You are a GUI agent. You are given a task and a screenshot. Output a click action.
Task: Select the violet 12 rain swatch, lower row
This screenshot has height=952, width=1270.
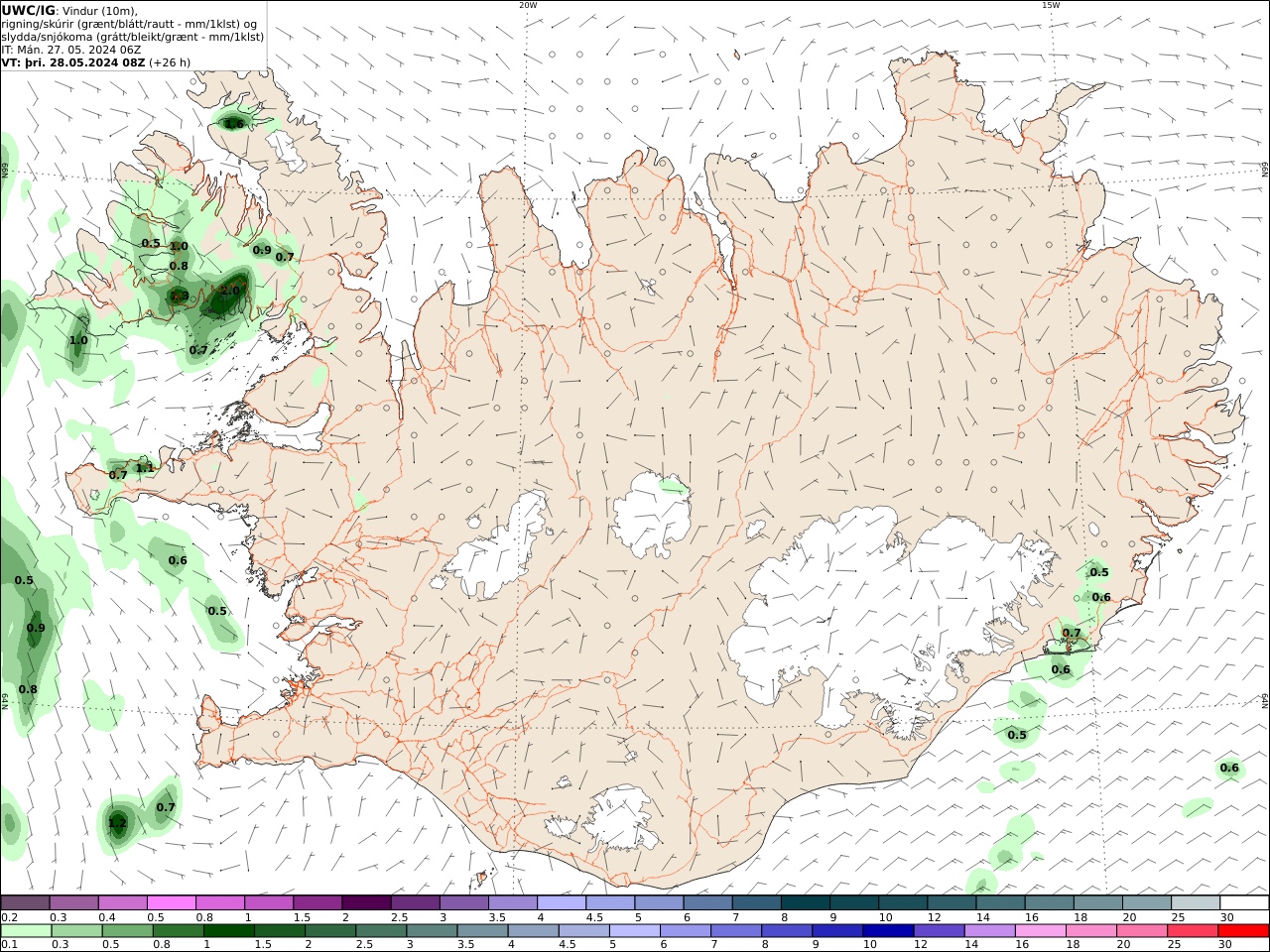coord(940,931)
